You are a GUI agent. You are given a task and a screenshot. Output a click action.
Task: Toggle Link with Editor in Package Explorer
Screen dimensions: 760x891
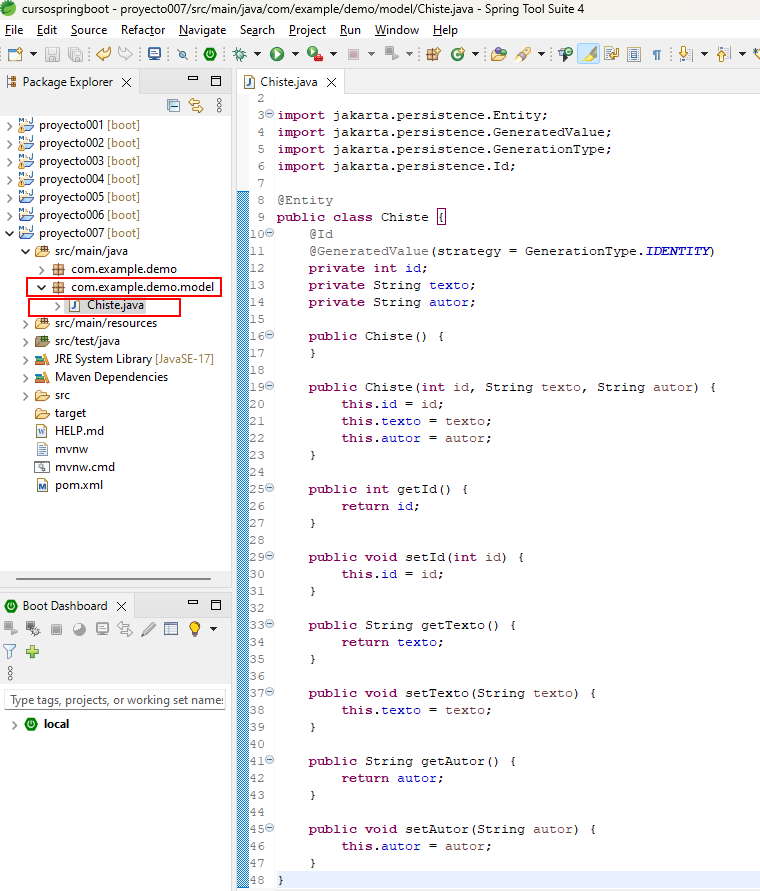(196, 105)
